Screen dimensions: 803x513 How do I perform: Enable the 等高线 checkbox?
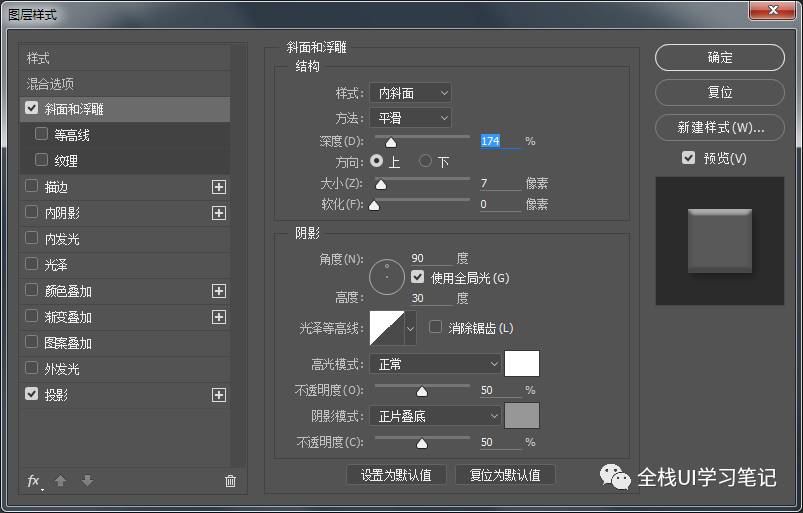point(41,134)
